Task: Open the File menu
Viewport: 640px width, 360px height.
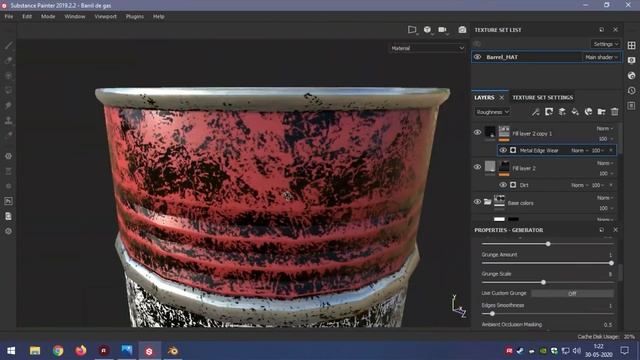Action: click(x=9, y=17)
